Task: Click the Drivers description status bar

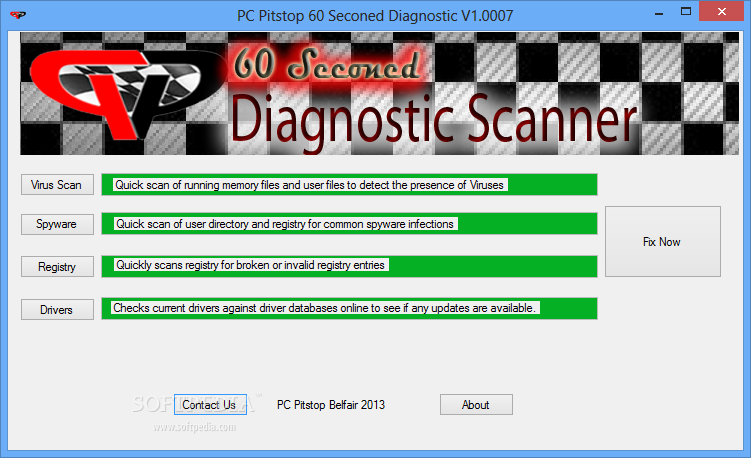Action: click(x=349, y=309)
